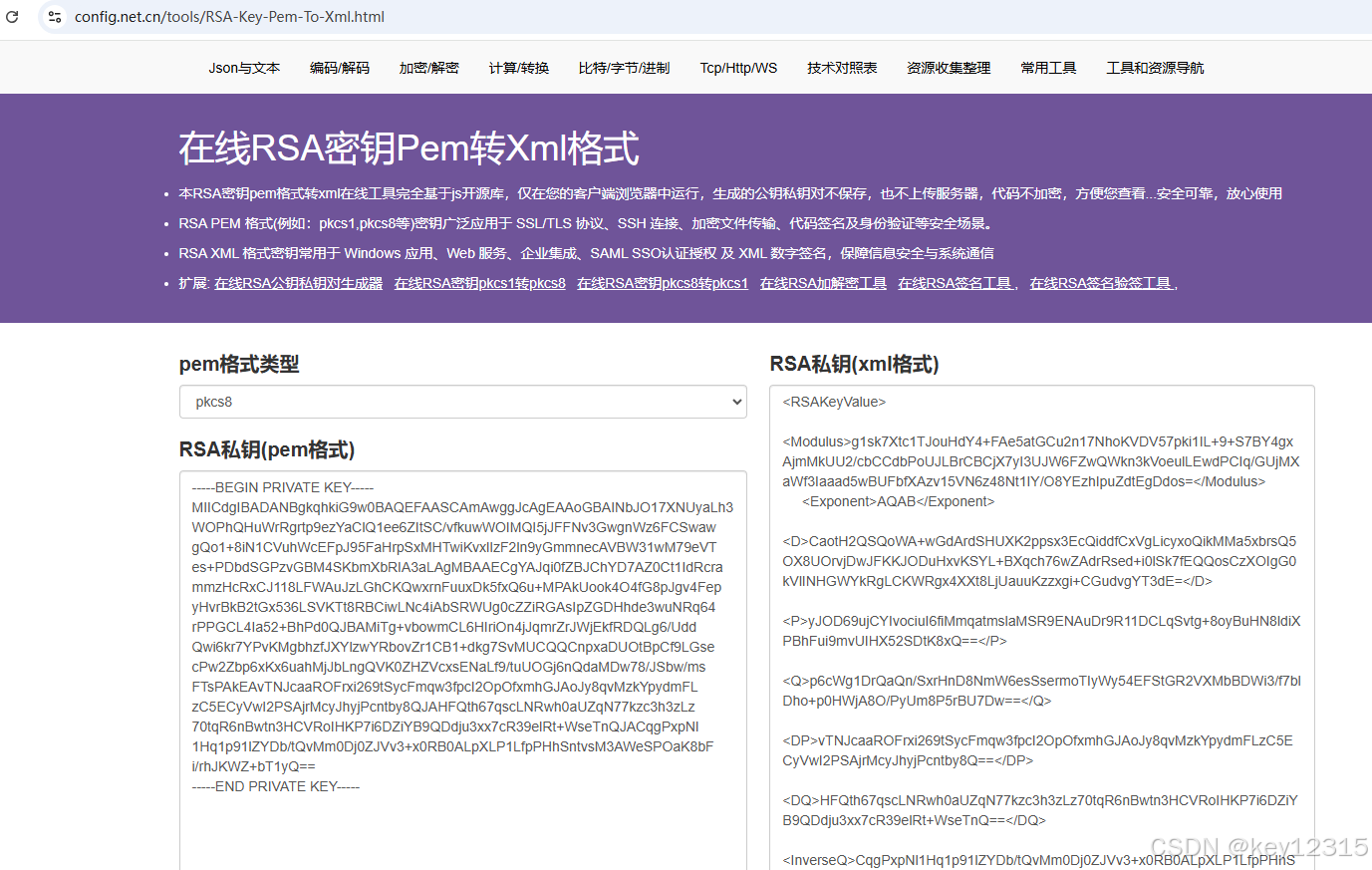The image size is (1372, 870).
Task: Open the Json与文本 menu
Action: 244,67
